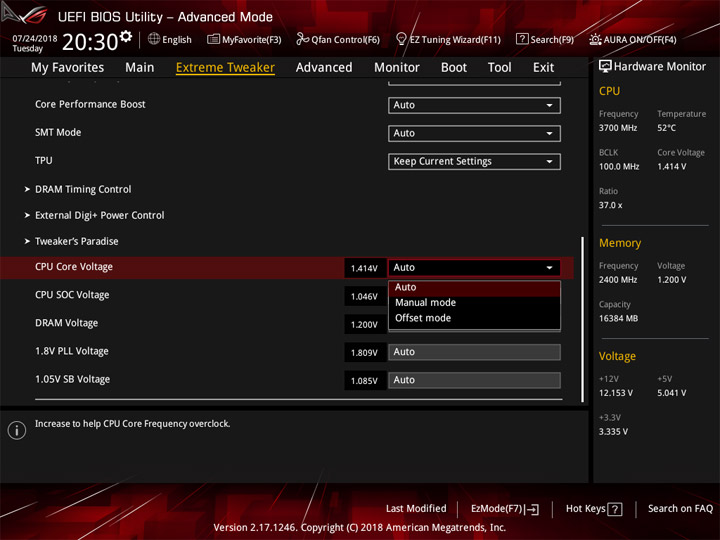The height and width of the screenshot is (540, 720).
Task: Toggle AURA ON/OFF(F4) label
Action: pyautogui.click(x=640, y=39)
